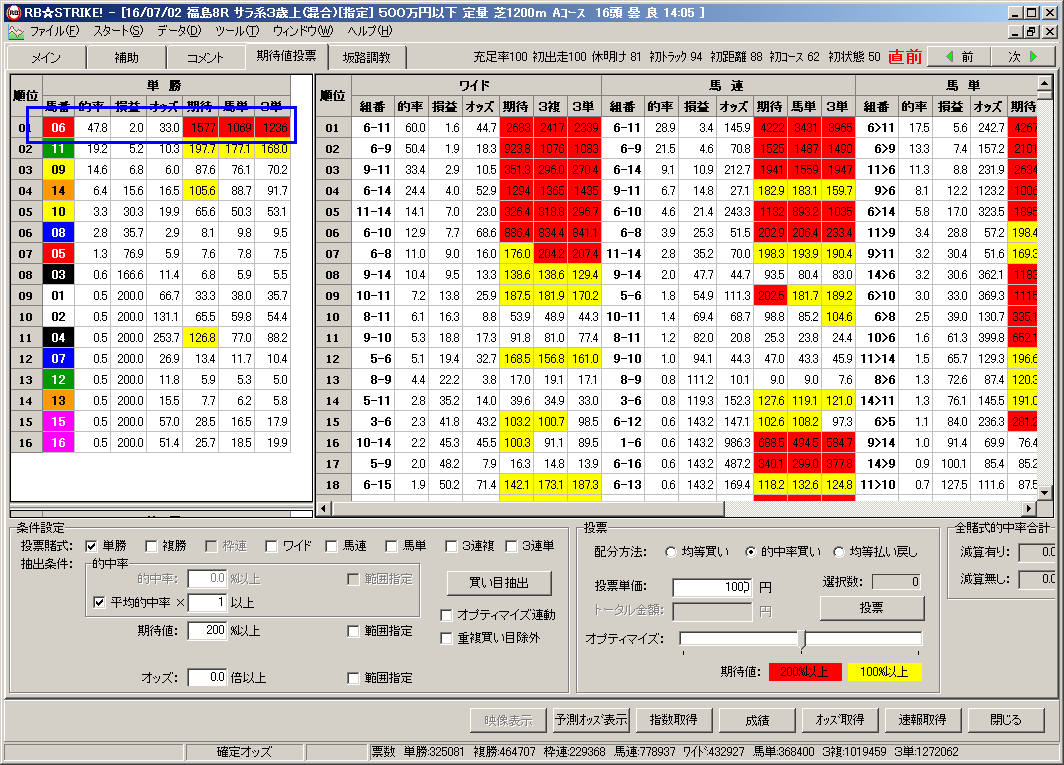1064x765 pixels.
Task: Switch to the 期待値投票 tab
Action: 286,56
